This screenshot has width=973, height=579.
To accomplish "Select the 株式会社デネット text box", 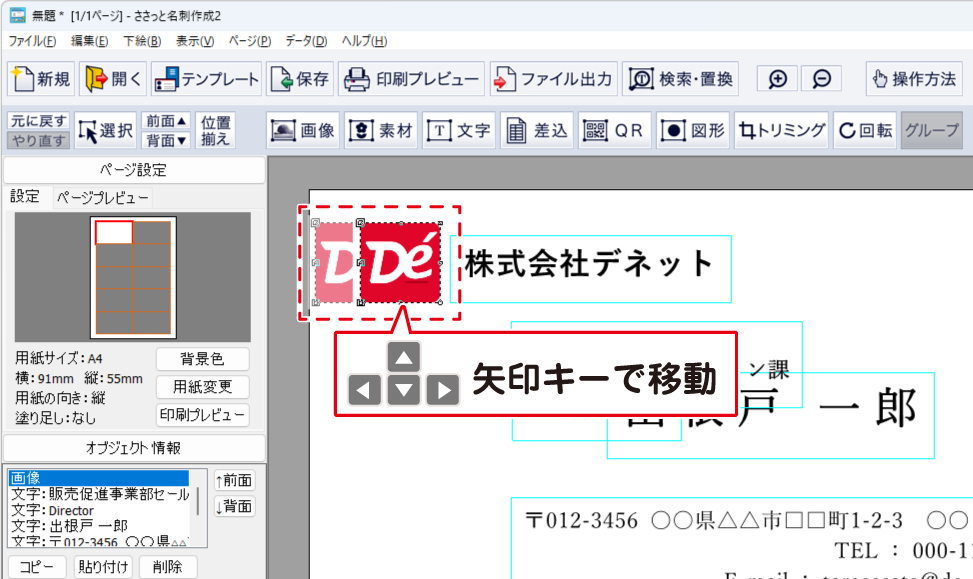I will click(591, 269).
